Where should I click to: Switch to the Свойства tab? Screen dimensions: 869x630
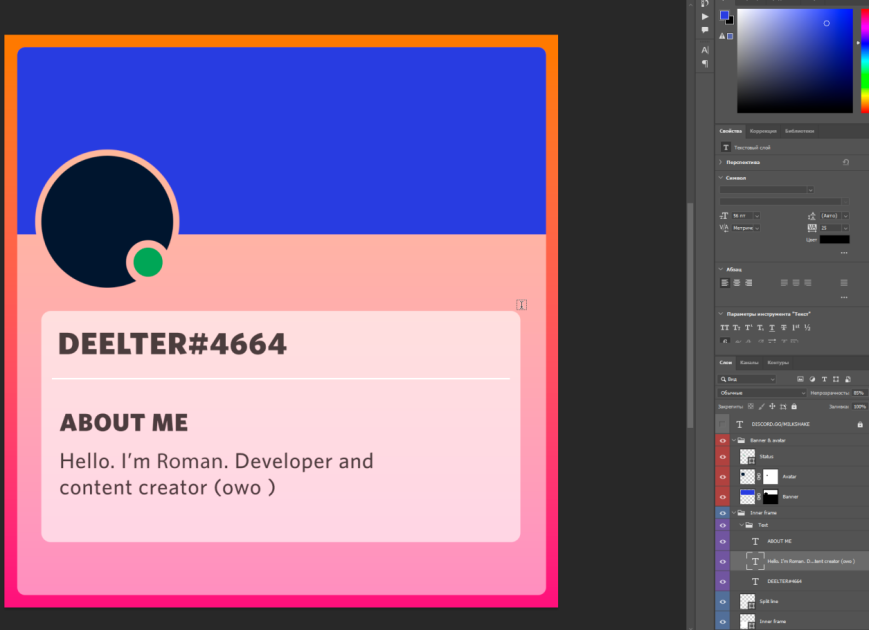730,131
